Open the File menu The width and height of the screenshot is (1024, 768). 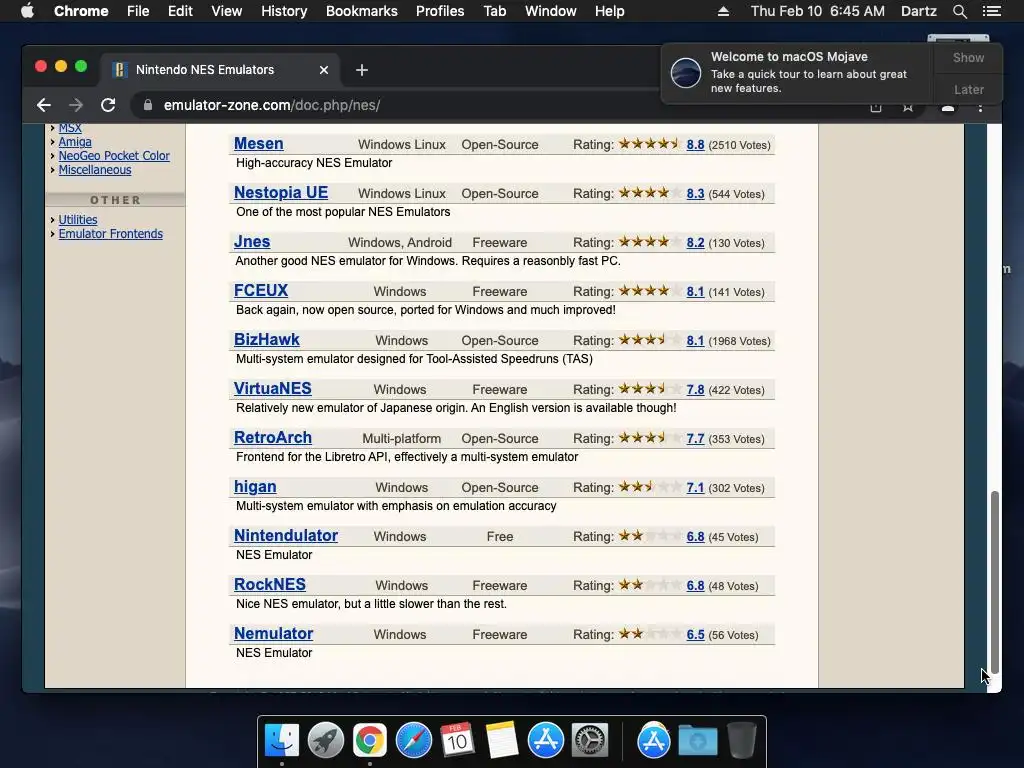(138, 11)
